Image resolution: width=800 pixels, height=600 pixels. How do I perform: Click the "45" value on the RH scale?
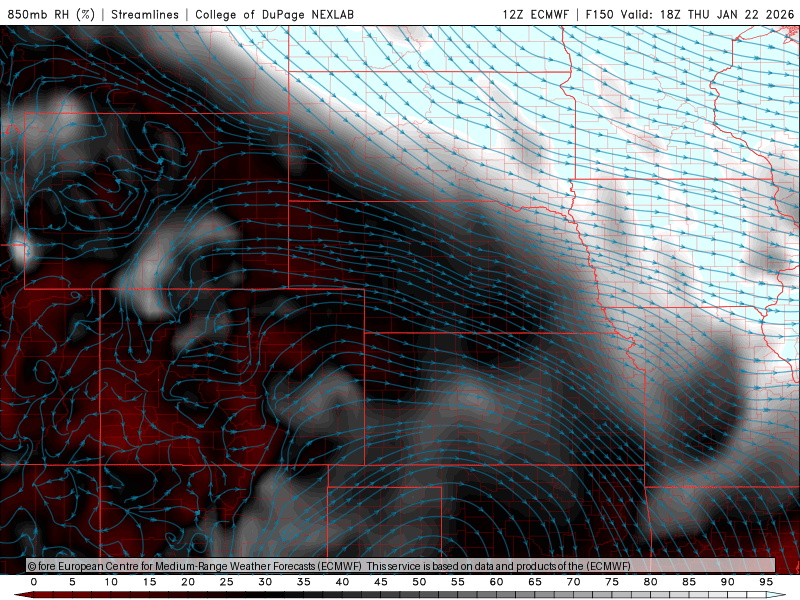(381, 582)
